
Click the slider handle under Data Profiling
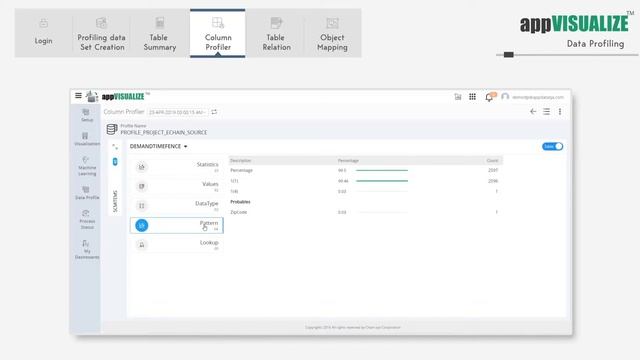(509, 55)
